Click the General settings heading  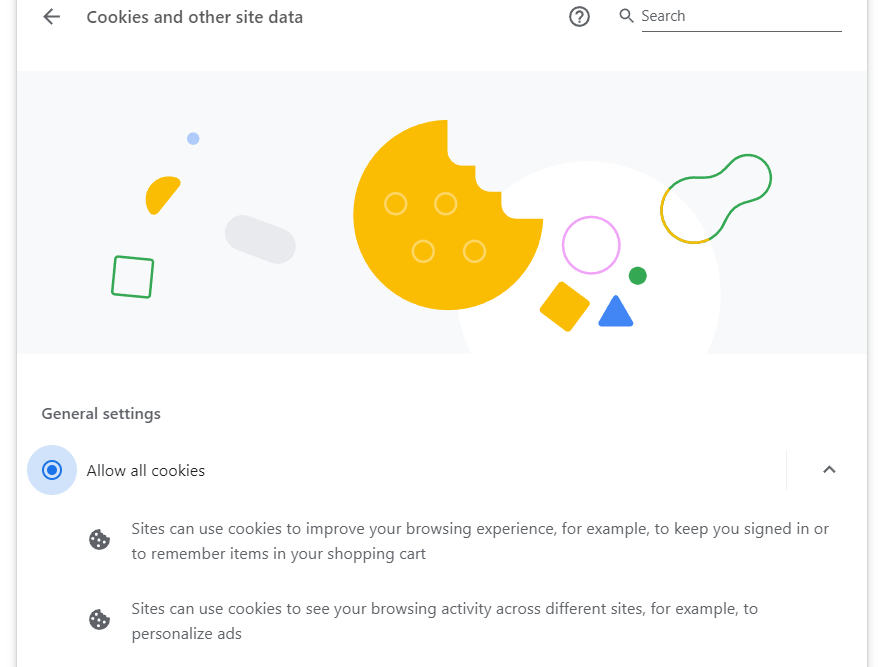click(x=101, y=414)
